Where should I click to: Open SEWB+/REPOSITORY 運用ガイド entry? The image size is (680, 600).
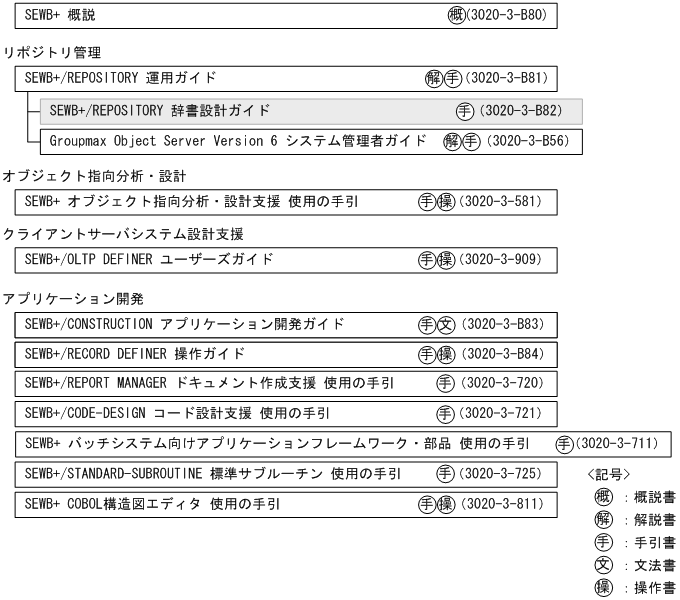pyautogui.click(x=286, y=78)
